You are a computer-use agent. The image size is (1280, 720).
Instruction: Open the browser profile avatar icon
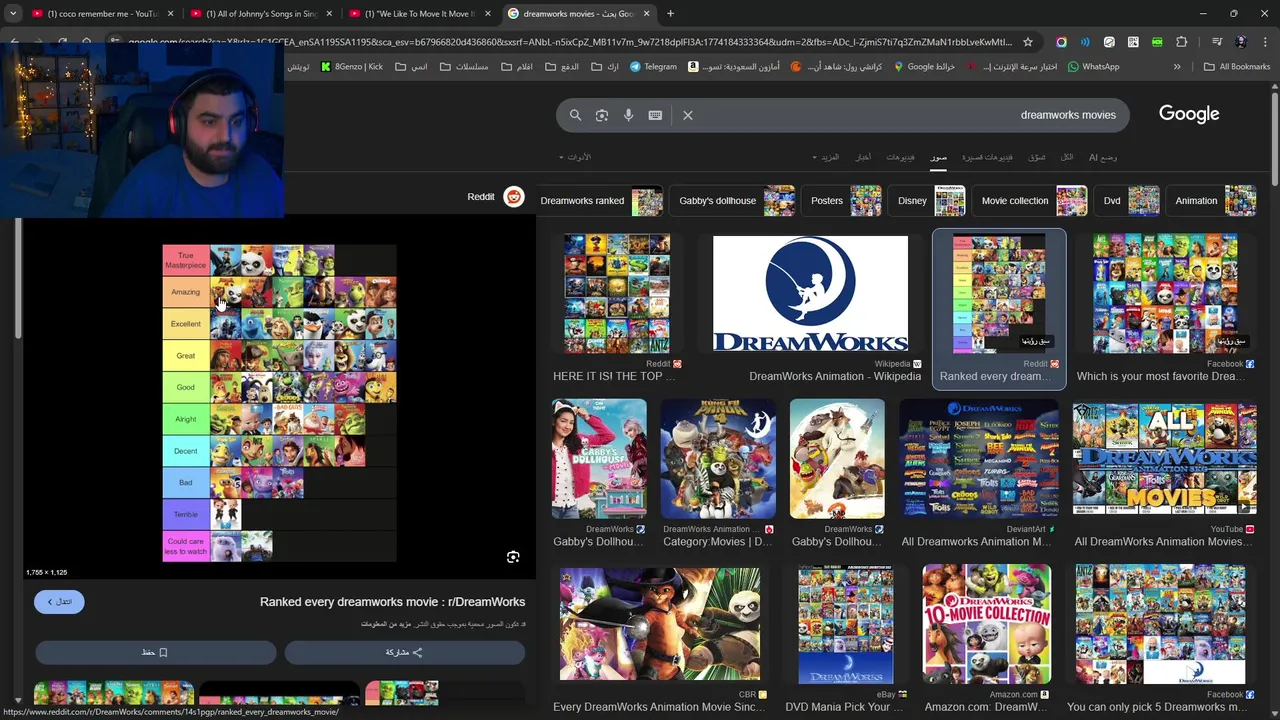1241,42
